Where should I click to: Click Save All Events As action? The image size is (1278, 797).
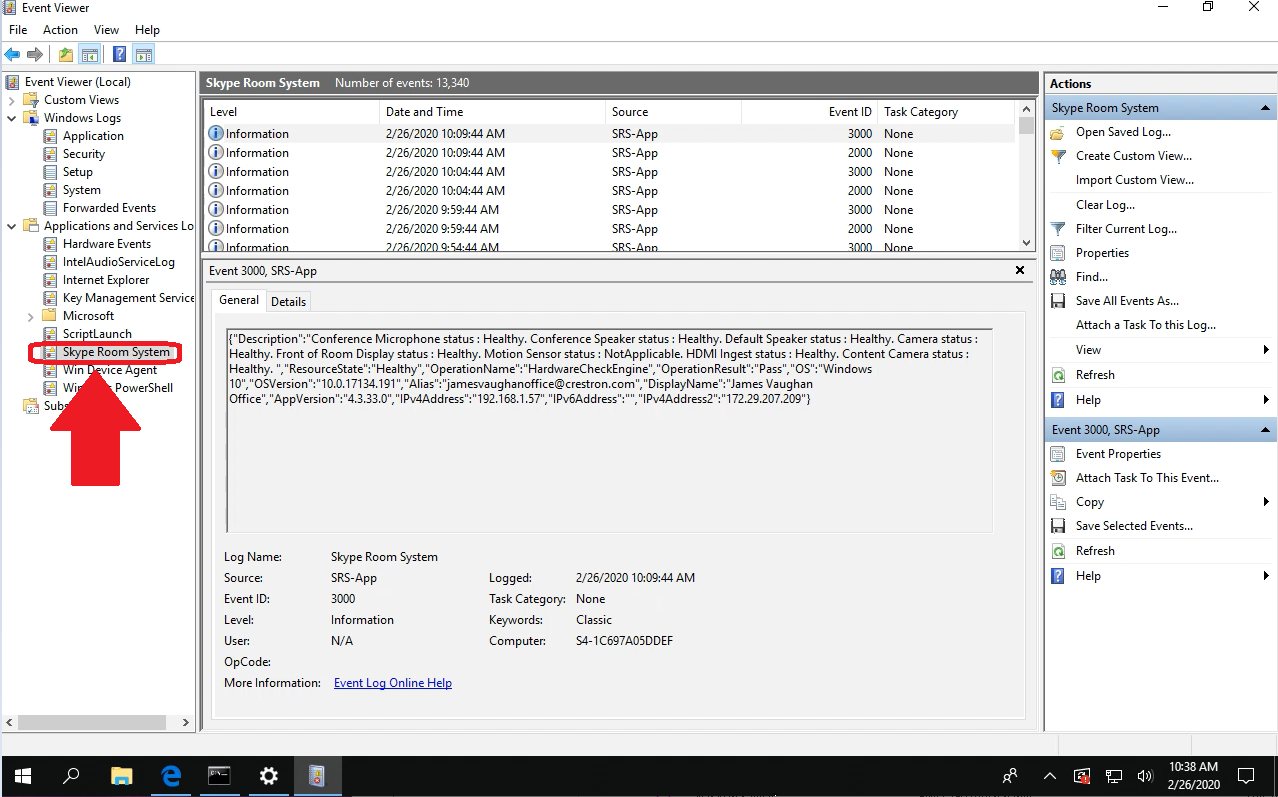click(1127, 301)
